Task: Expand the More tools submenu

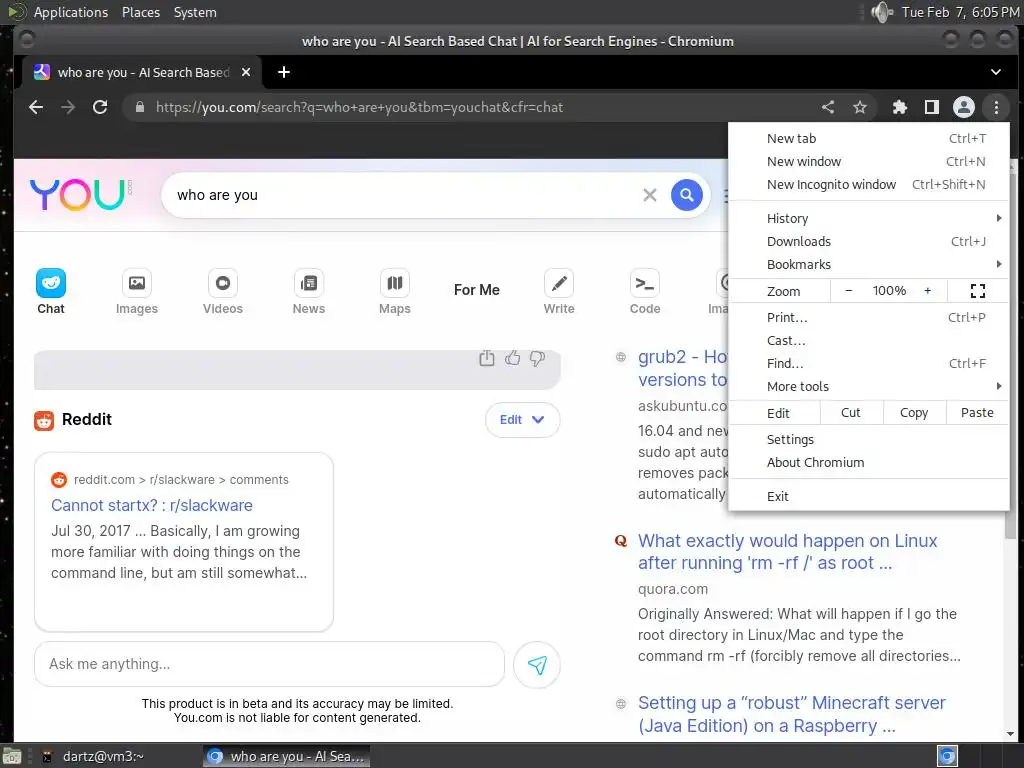Action: pos(869,387)
